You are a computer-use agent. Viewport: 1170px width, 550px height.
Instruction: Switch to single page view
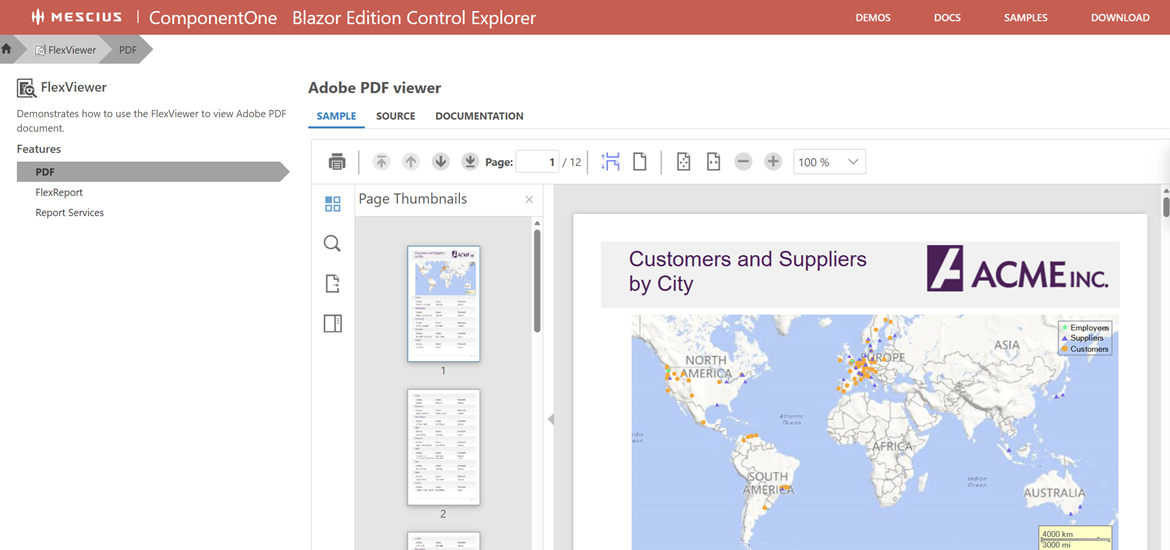639,161
